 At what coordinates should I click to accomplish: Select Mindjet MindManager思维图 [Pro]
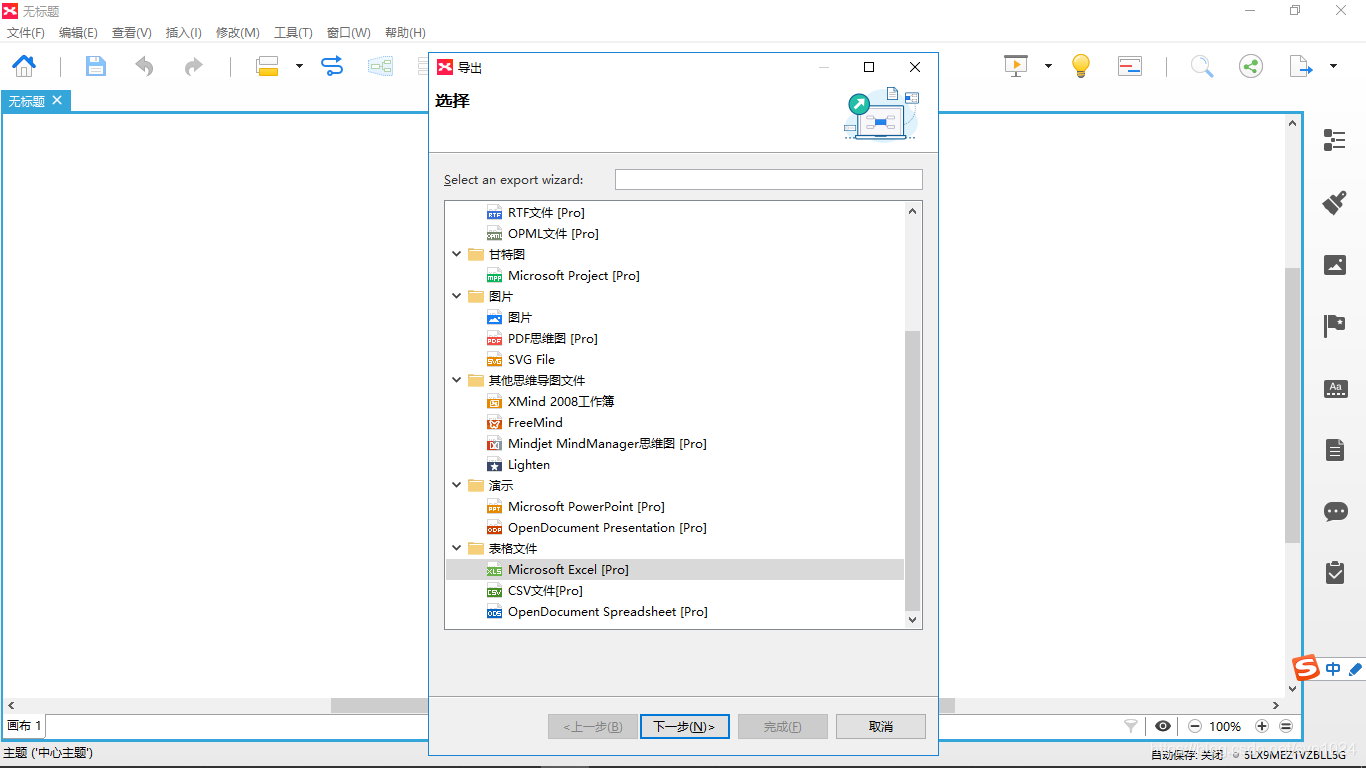coord(607,443)
